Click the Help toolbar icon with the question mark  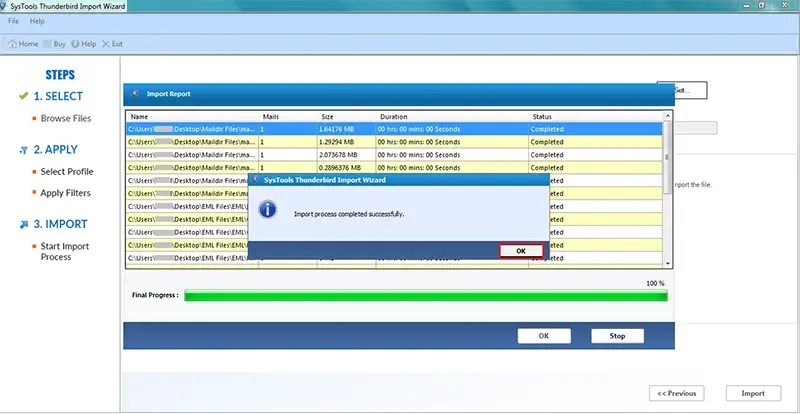(x=84, y=44)
